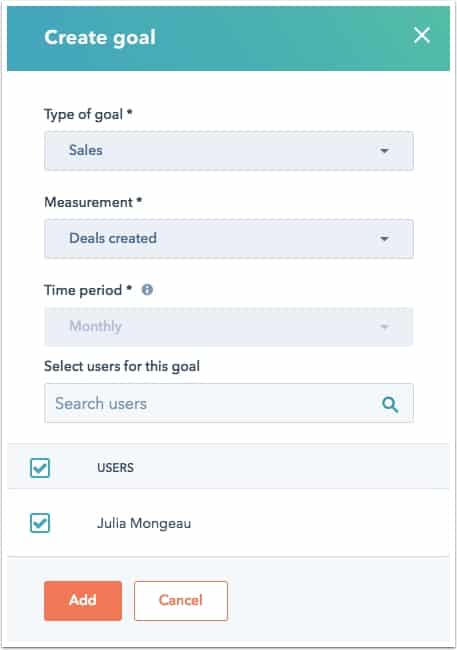This screenshot has width=457, height=650.
Task: Open the Time period Monthly dropdown
Action: 229,327
